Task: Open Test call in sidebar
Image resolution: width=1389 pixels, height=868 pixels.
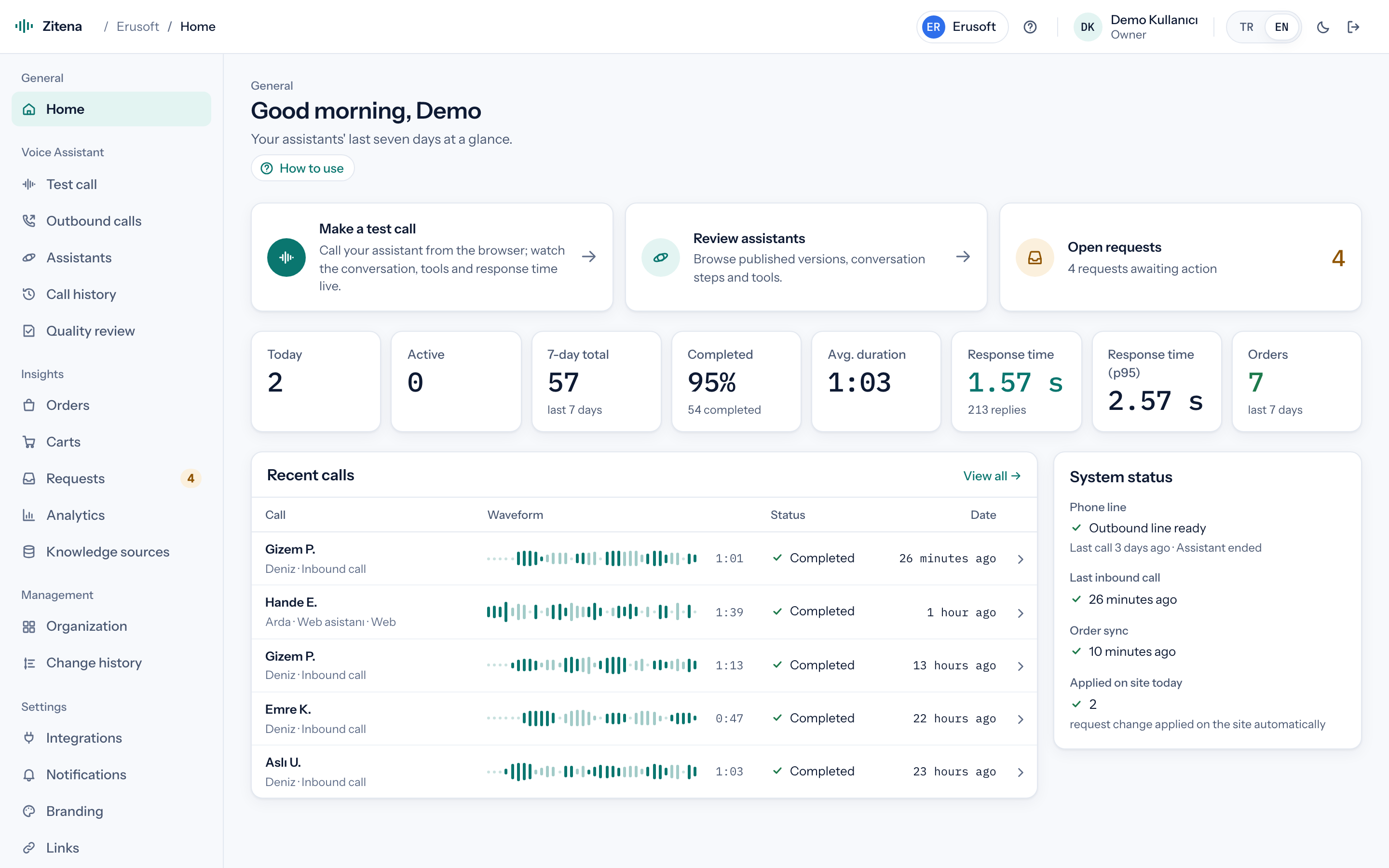Action: pos(111,184)
